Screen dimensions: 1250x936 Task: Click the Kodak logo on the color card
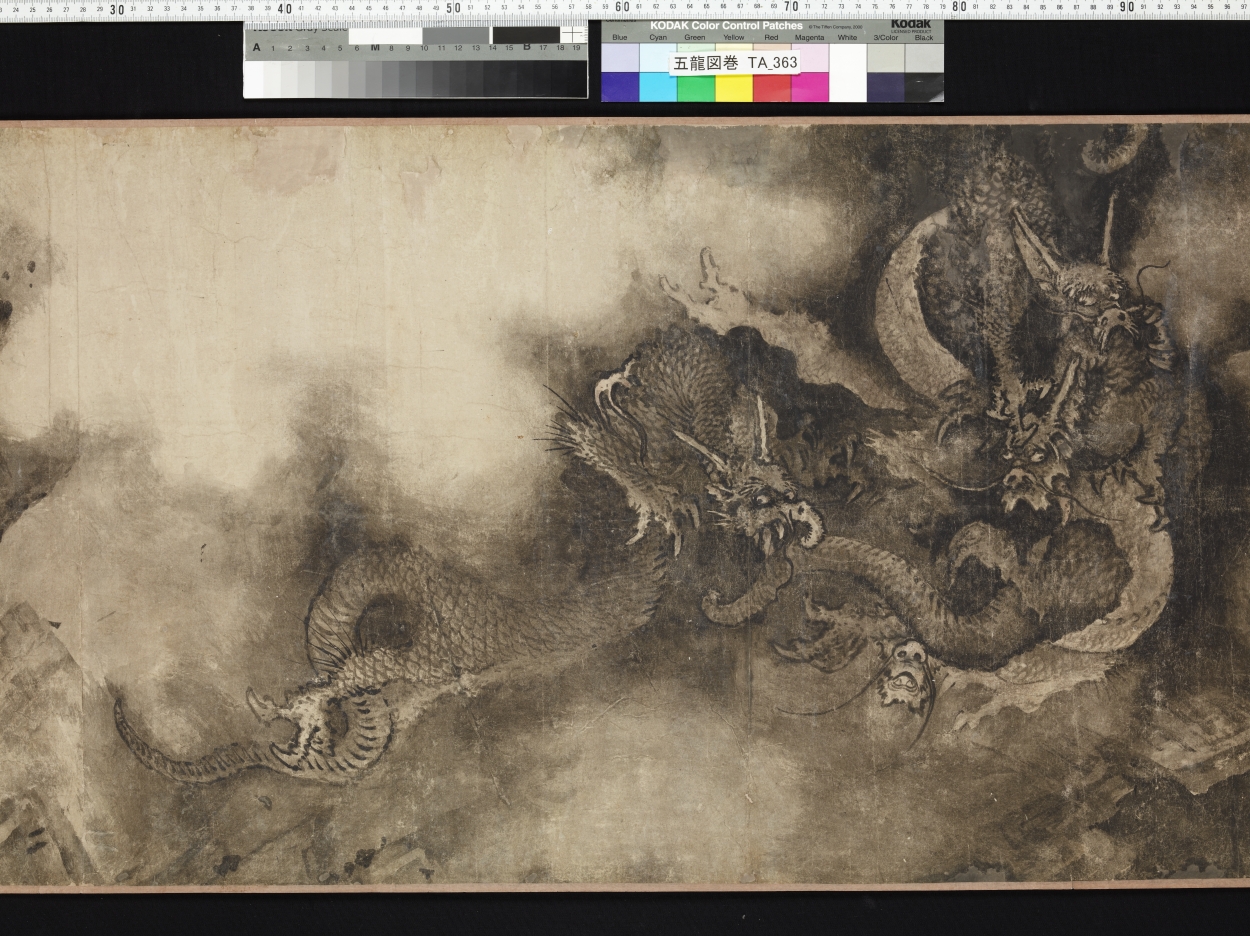pyautogui.click(x=911, y=25)
